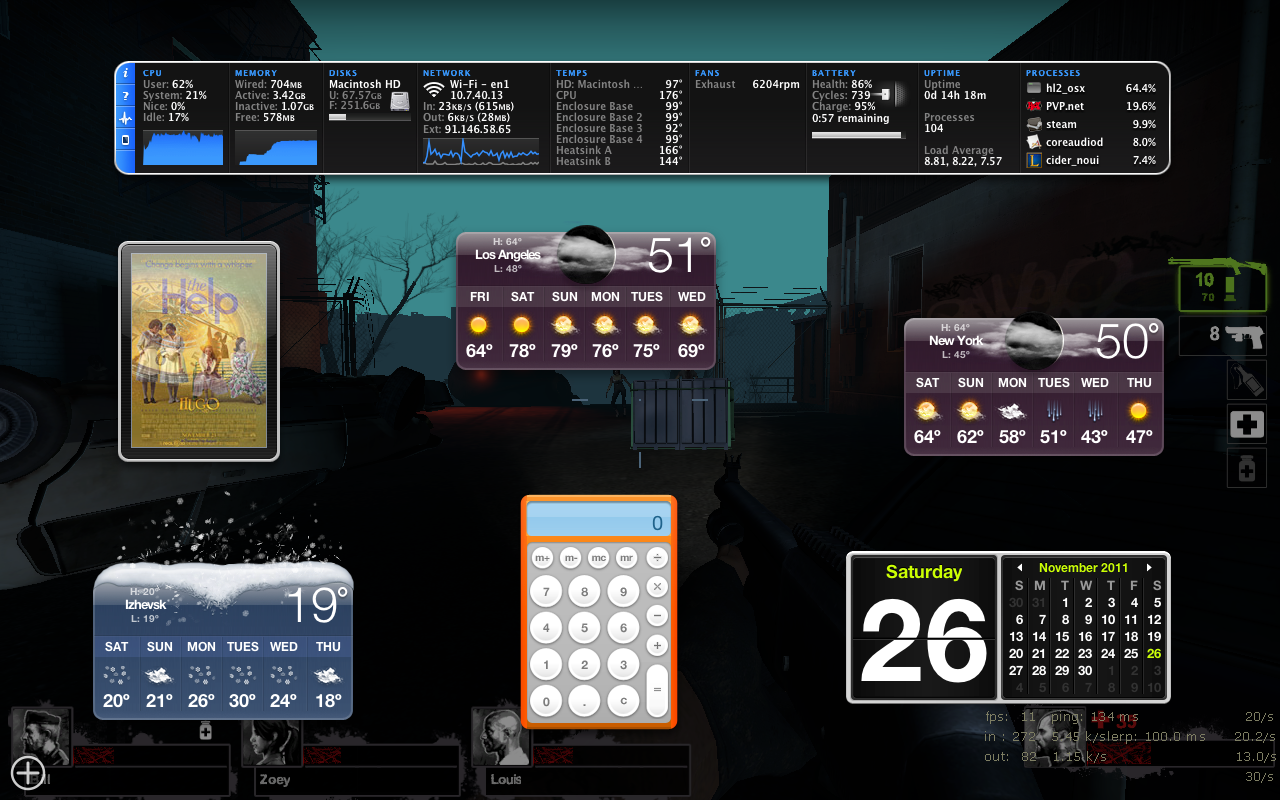Click the calculator plus button

[657, 645]
